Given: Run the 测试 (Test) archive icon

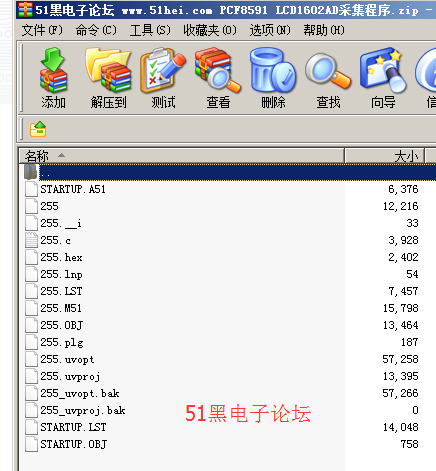Looking at the screenshot, I should point(163,79).
